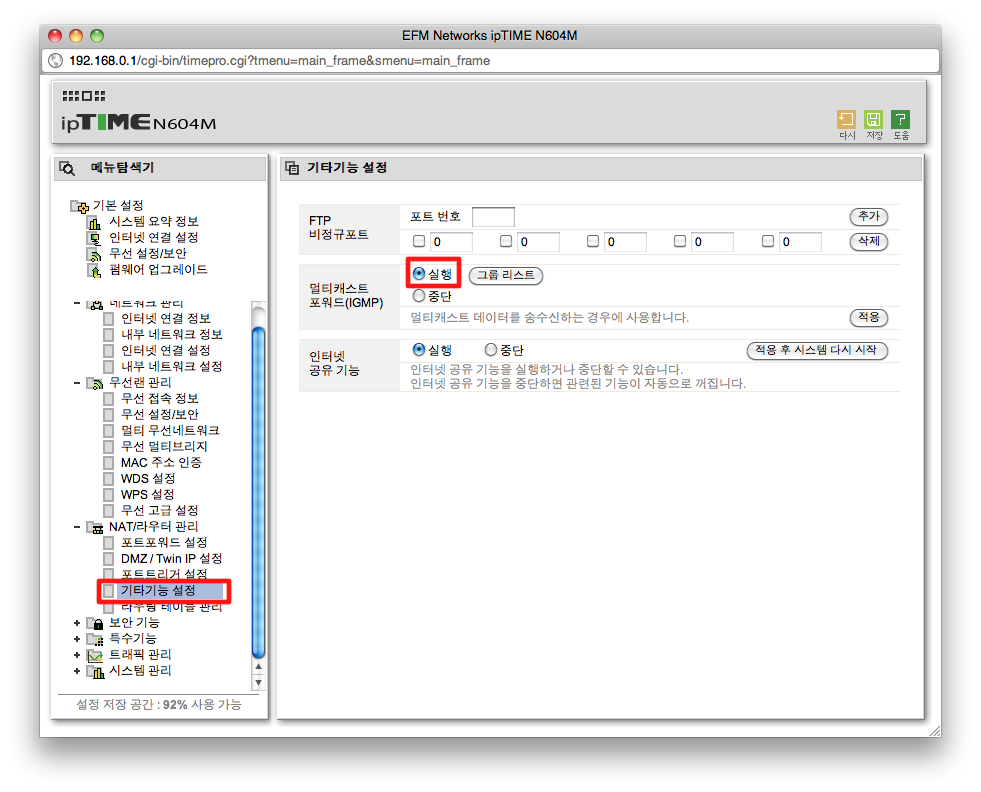Click the 적용 button for IGMP
Screen dimensions: 981x792
point(868,317)
